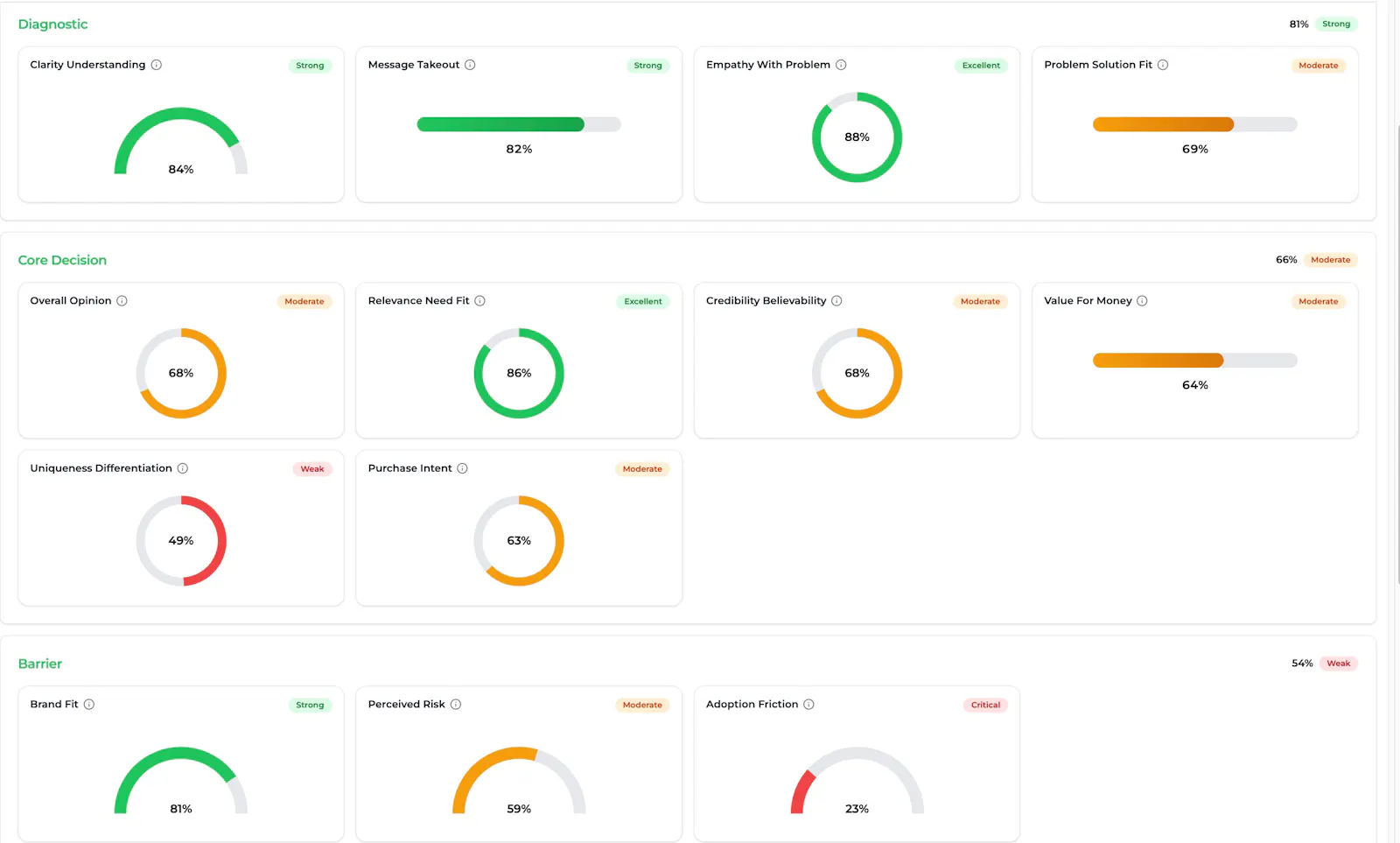The width and height of the screenshot is (1400, 843).
Task: Click the Strong badge on Message Takeout
Action: [647, 66]
